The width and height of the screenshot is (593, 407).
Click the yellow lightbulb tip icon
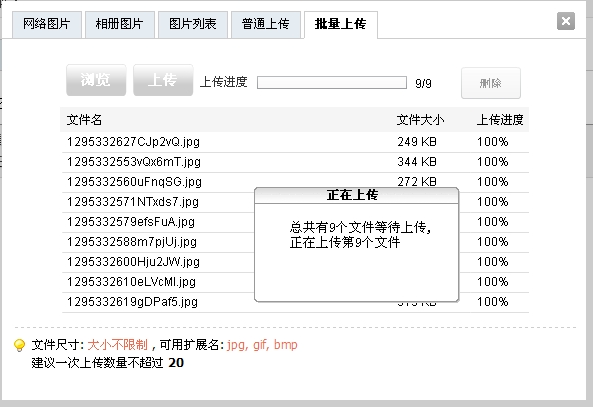pos(19,345)
